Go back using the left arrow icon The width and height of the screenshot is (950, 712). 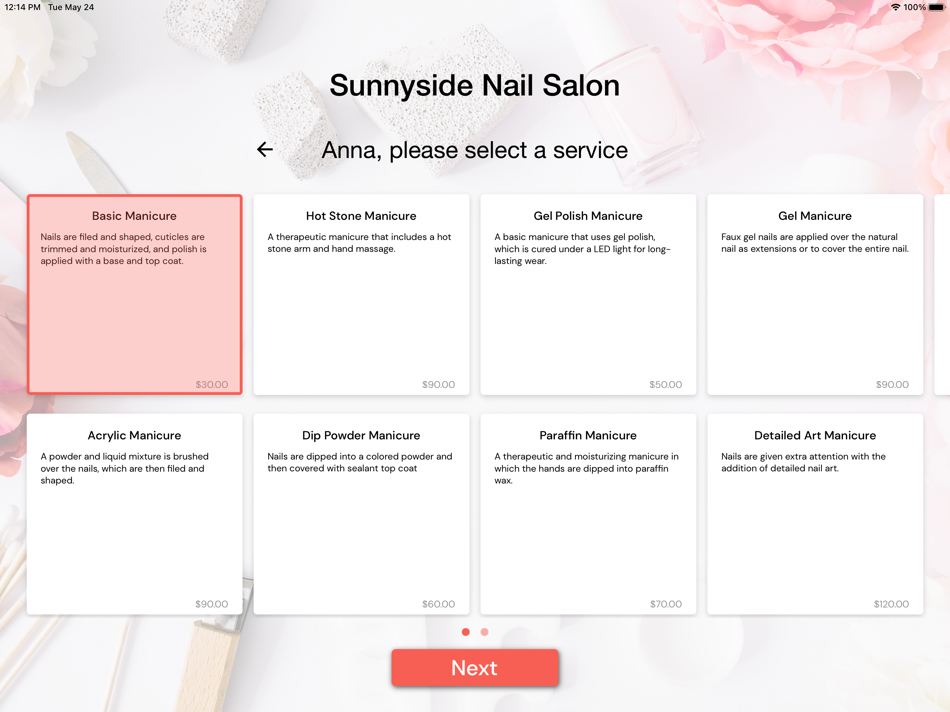coord(265,149)
